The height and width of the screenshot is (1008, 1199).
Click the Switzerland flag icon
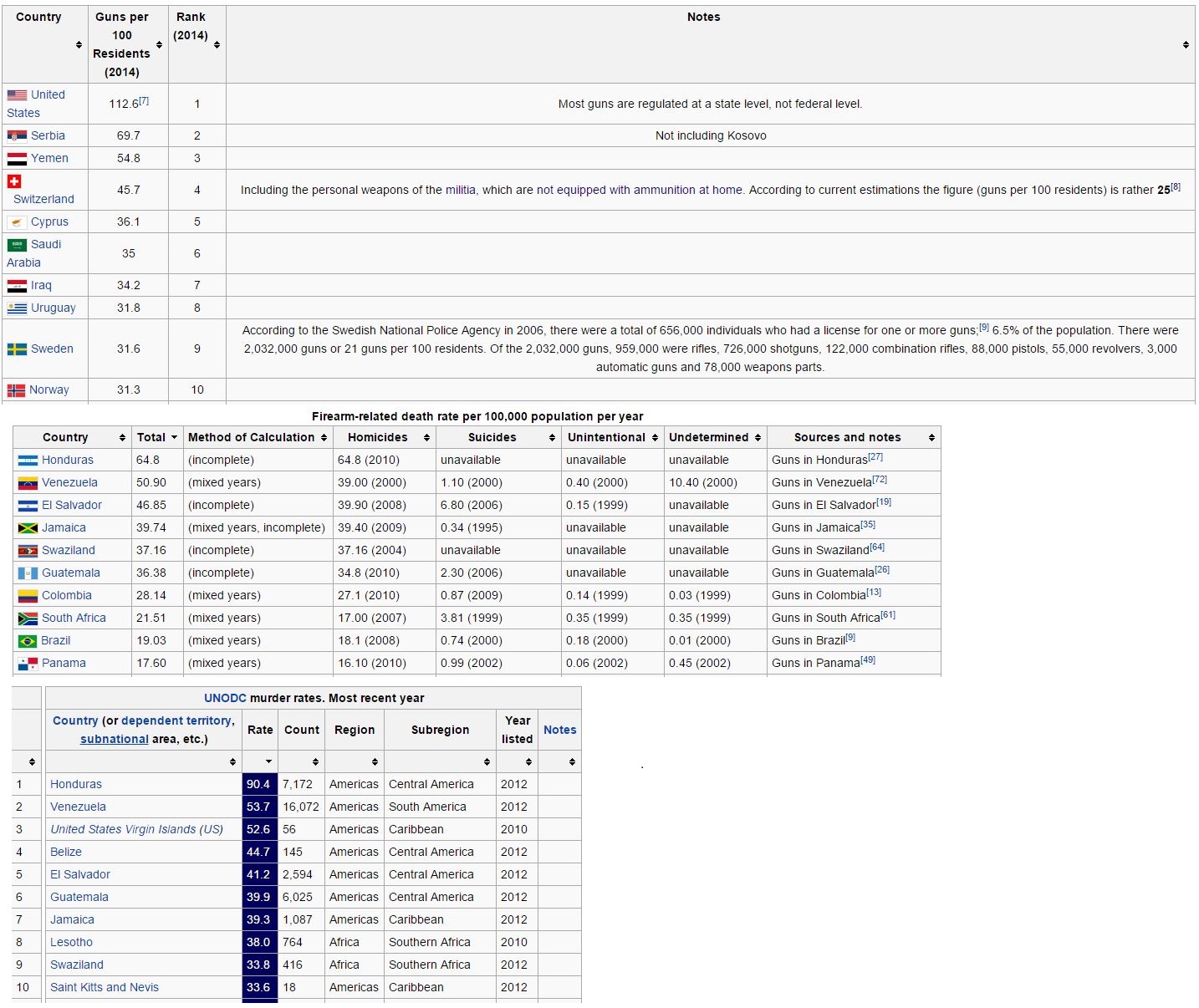[x=13, y=181]
